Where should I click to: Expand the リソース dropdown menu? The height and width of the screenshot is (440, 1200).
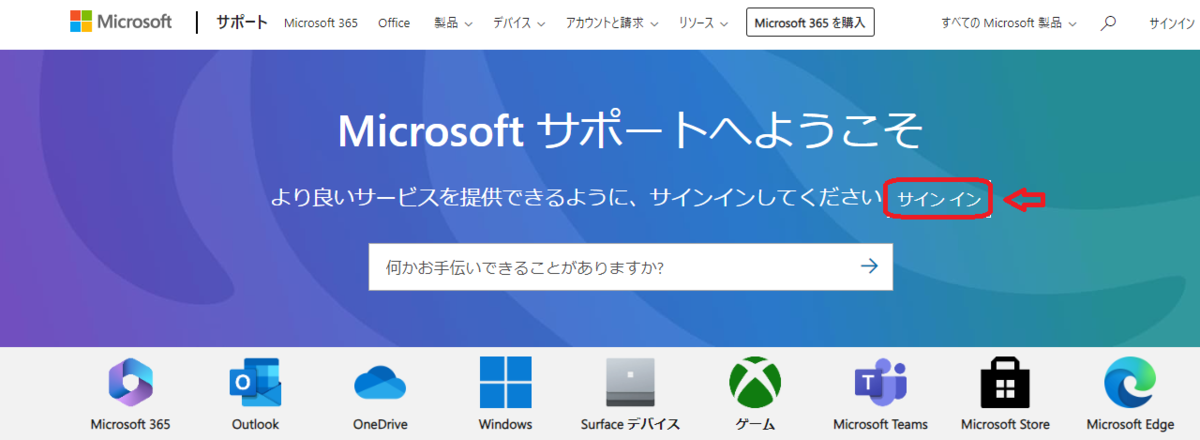click(704, 23)
